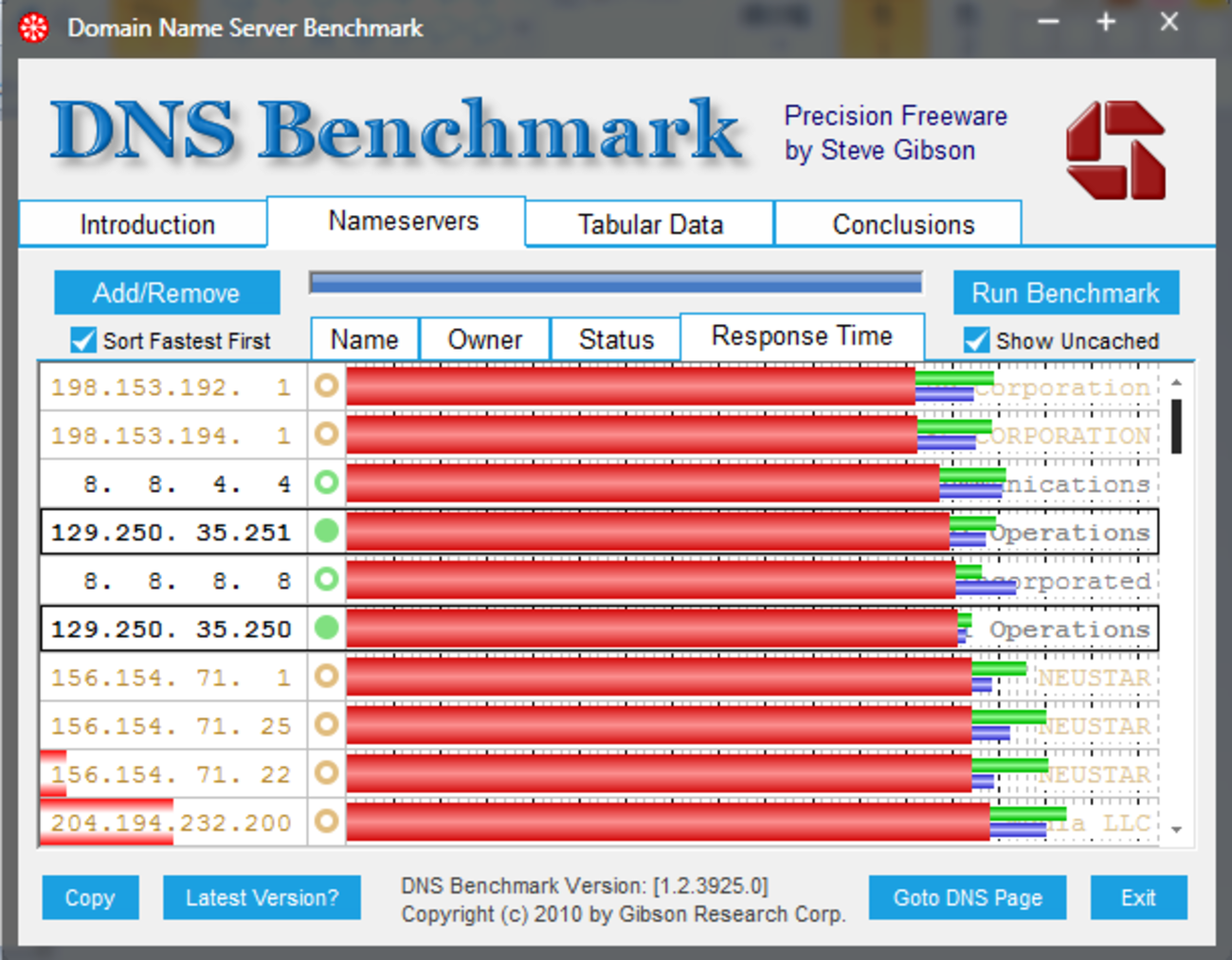This screenshot has width=1232, height=960.
Task: Start the test with Run Benchmark
Action: coord(1066,293)
